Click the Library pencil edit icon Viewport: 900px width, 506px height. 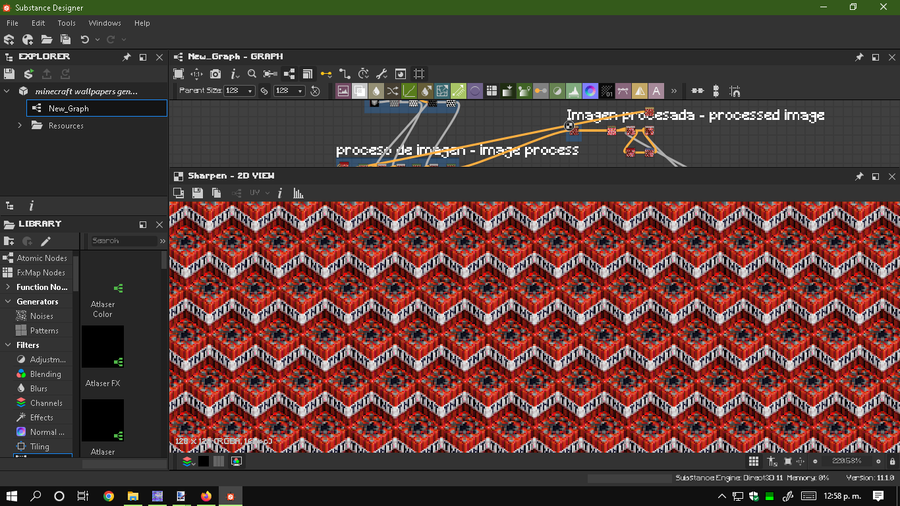46,241
